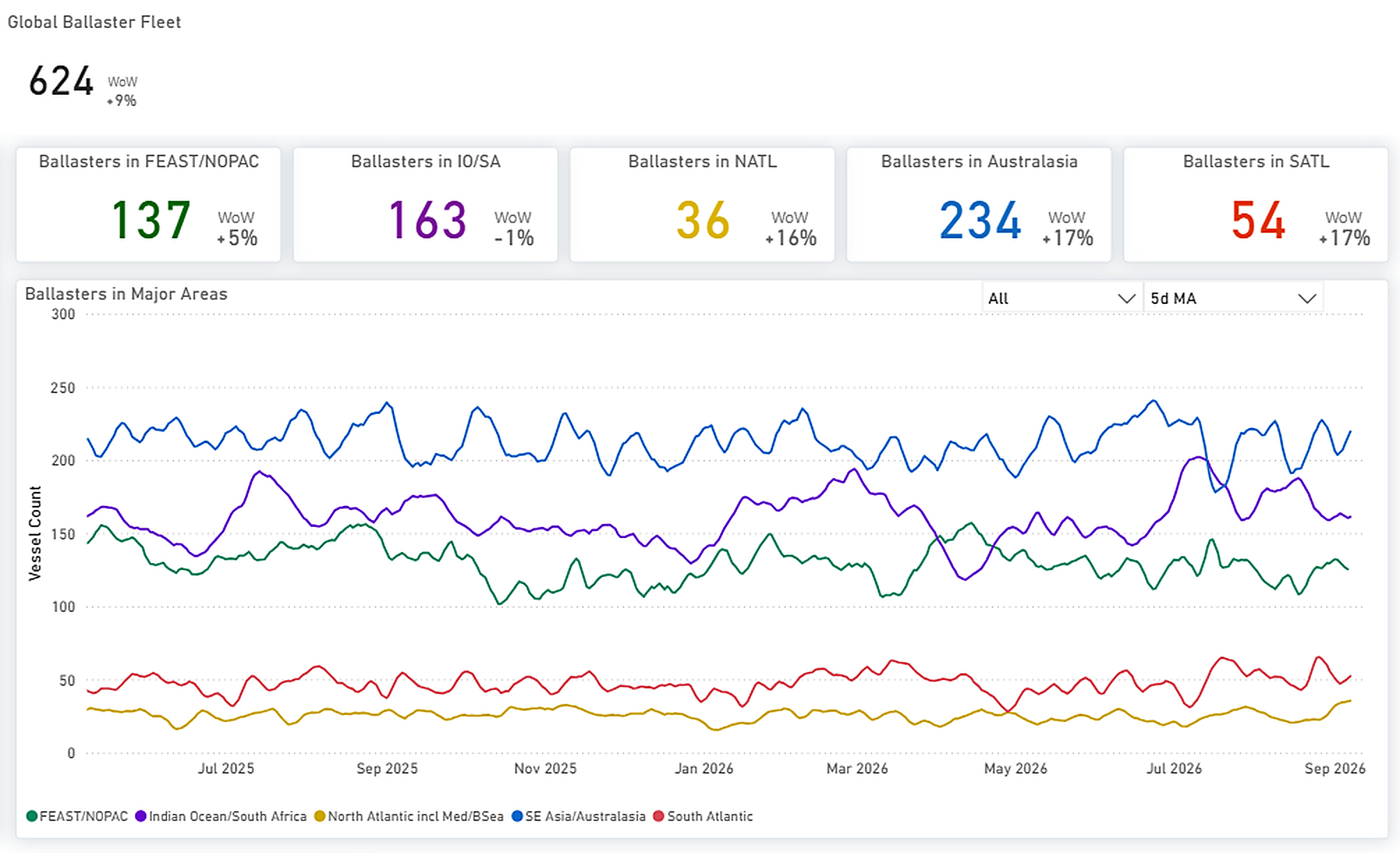
Task: Select the South Atlantic legend label
Action: tap(710, 816)
